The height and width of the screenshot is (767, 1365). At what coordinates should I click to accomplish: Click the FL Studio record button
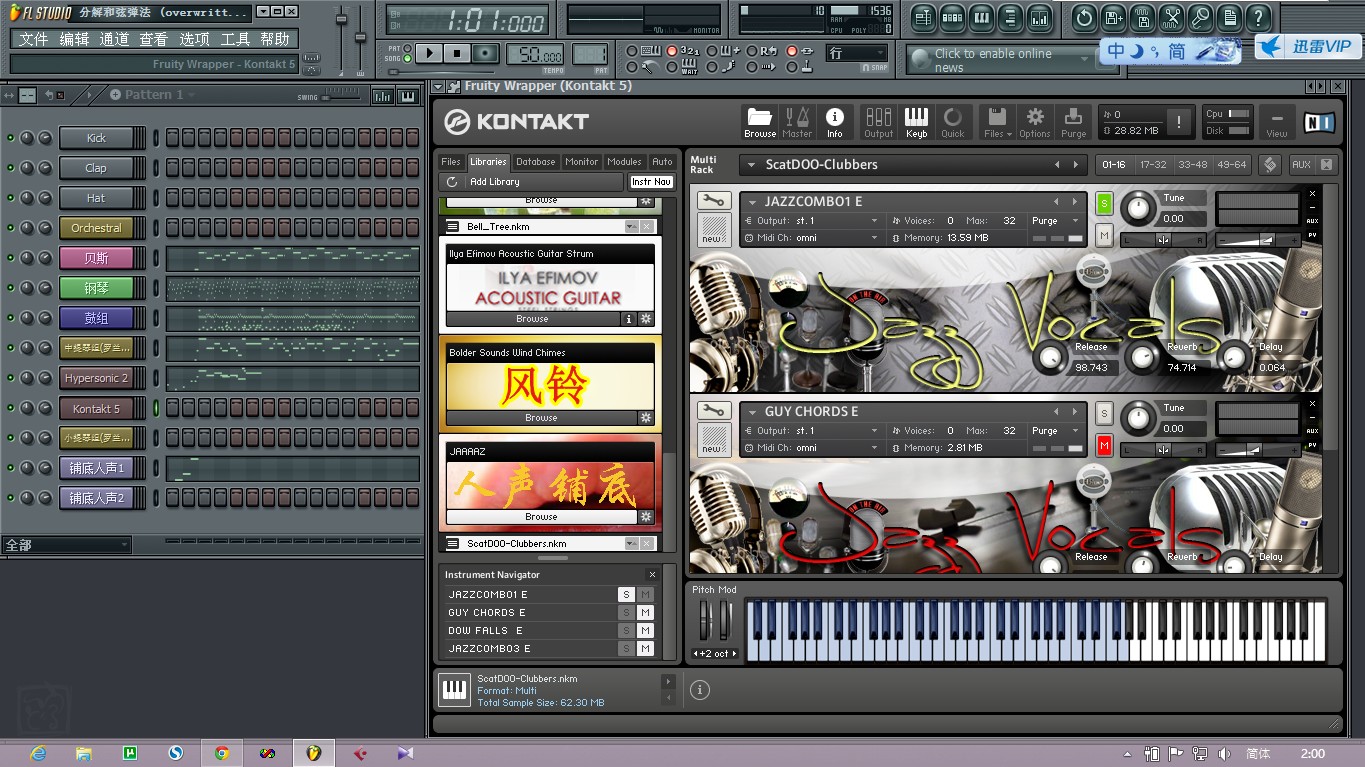(485, 53)
